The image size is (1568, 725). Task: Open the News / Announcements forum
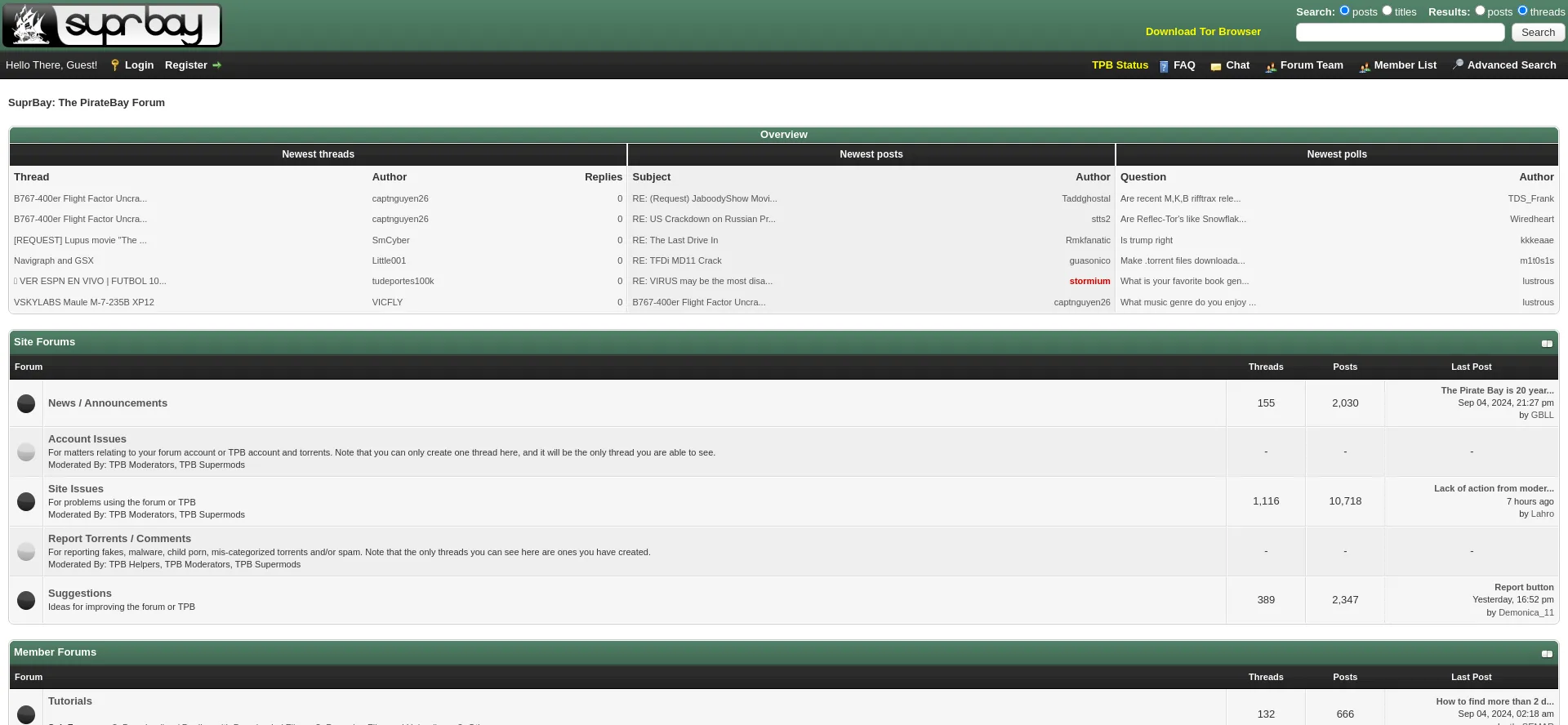[x=108, y=403]
